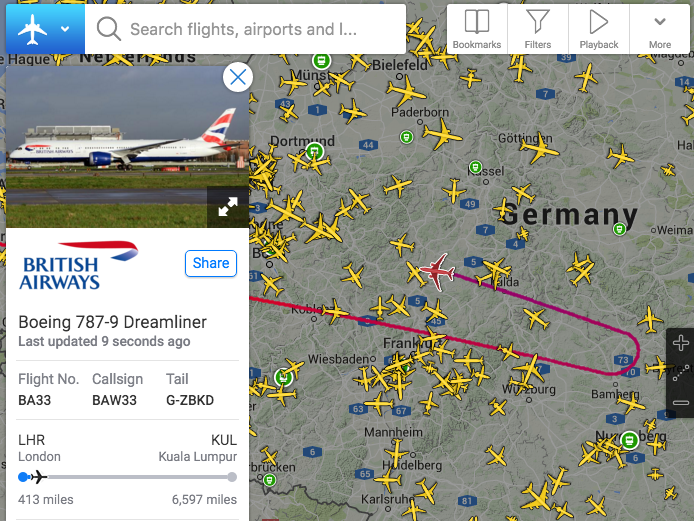This screenshot has width=694, height=521.
Task: Select the red BA33 aircraft on map
Action: [x=438, y=271]
